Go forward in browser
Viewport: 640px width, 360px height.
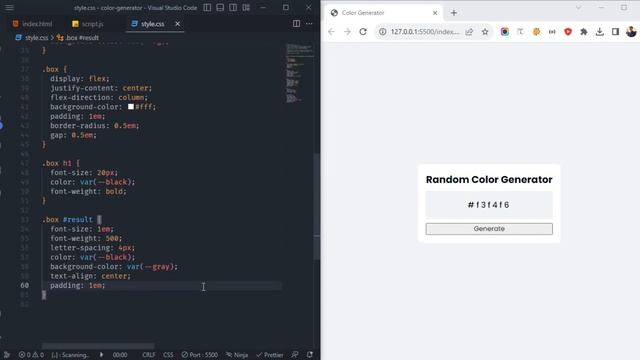tap(347, 32)
